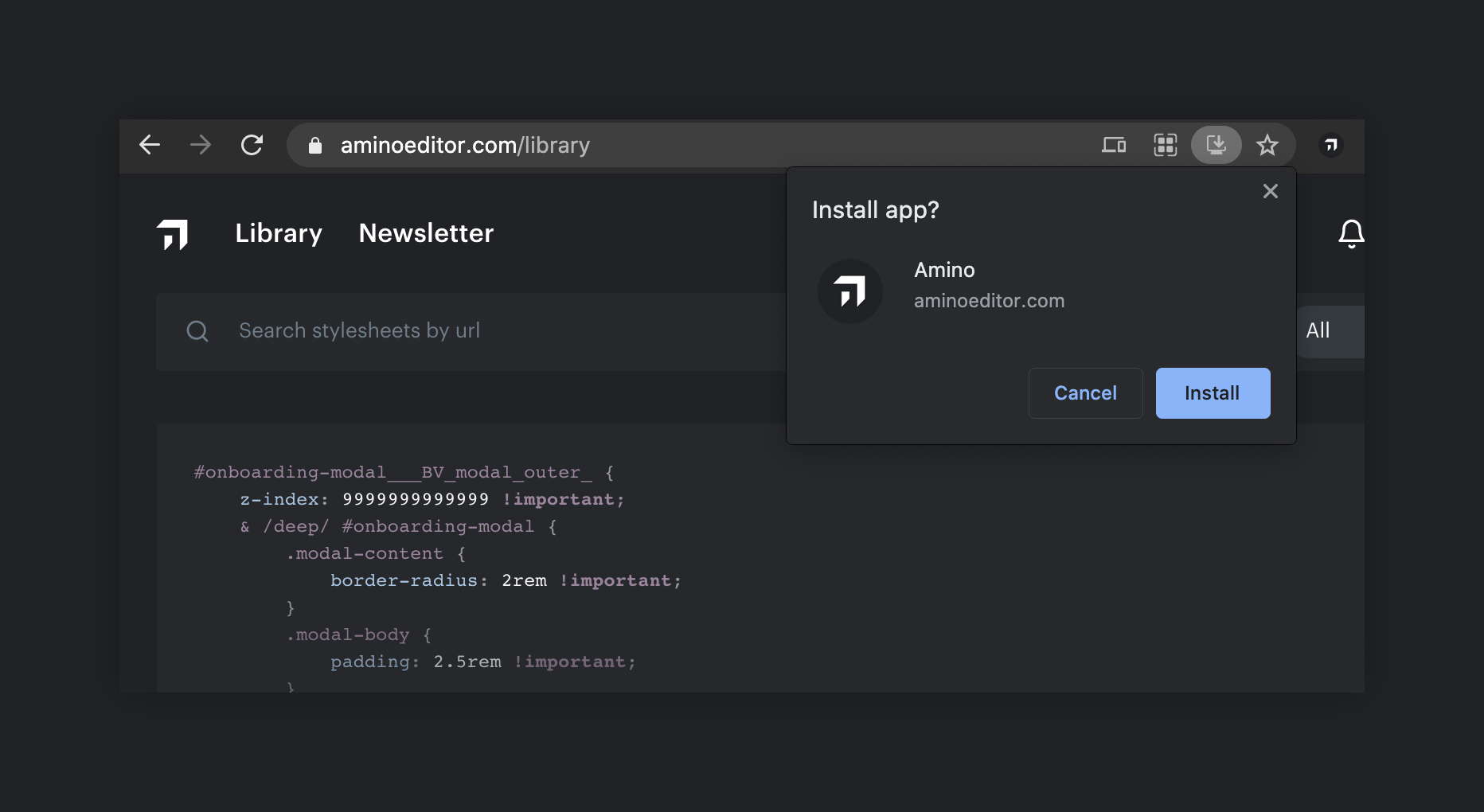The width and height of the screenshot is (1484, 812).
Task: Click the Amino app icon in dialog
Action: coord(850,291)
